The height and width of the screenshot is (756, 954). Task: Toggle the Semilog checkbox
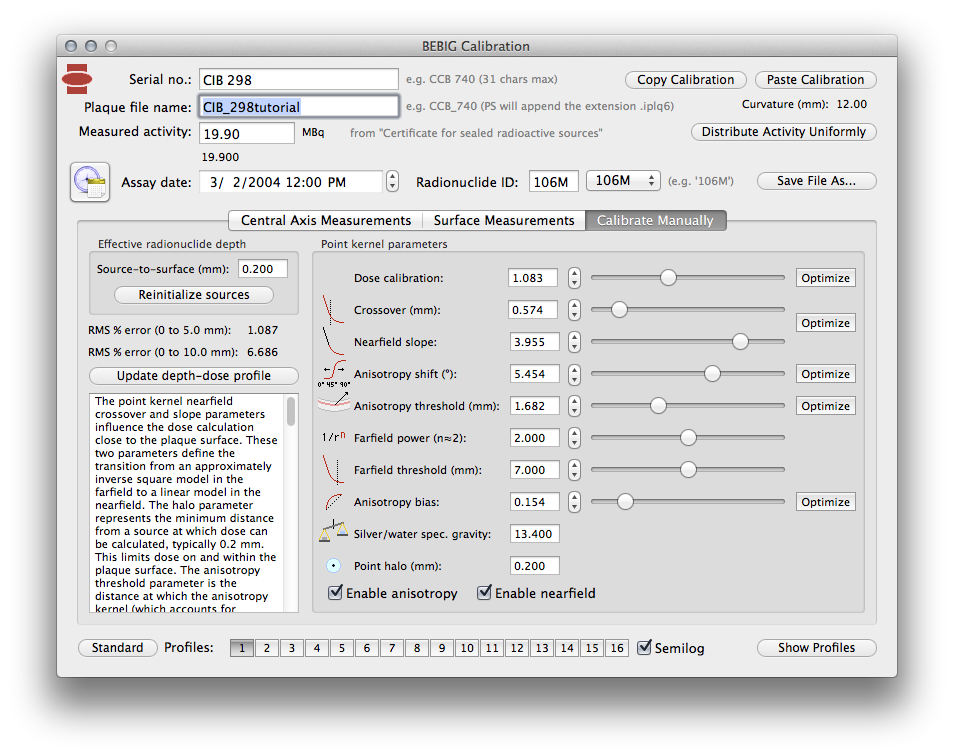click(x=645, y=647)
